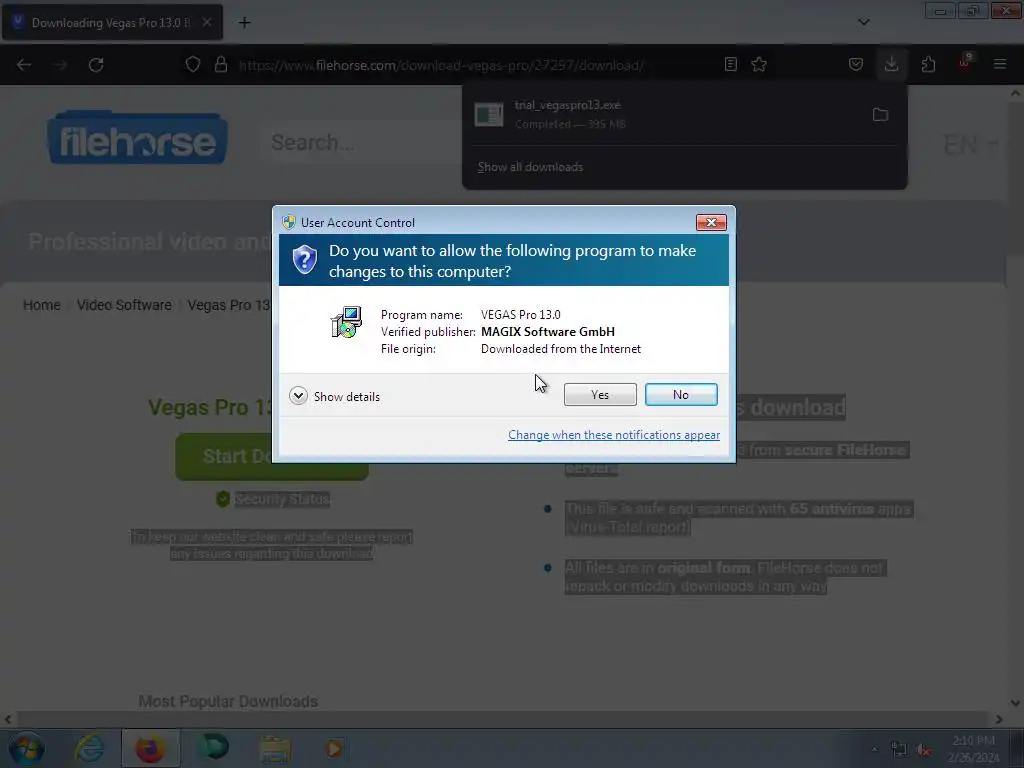This screenshot has height=768, width=1024.
Task: Close the User Account Control dialog
Action: 711,223
